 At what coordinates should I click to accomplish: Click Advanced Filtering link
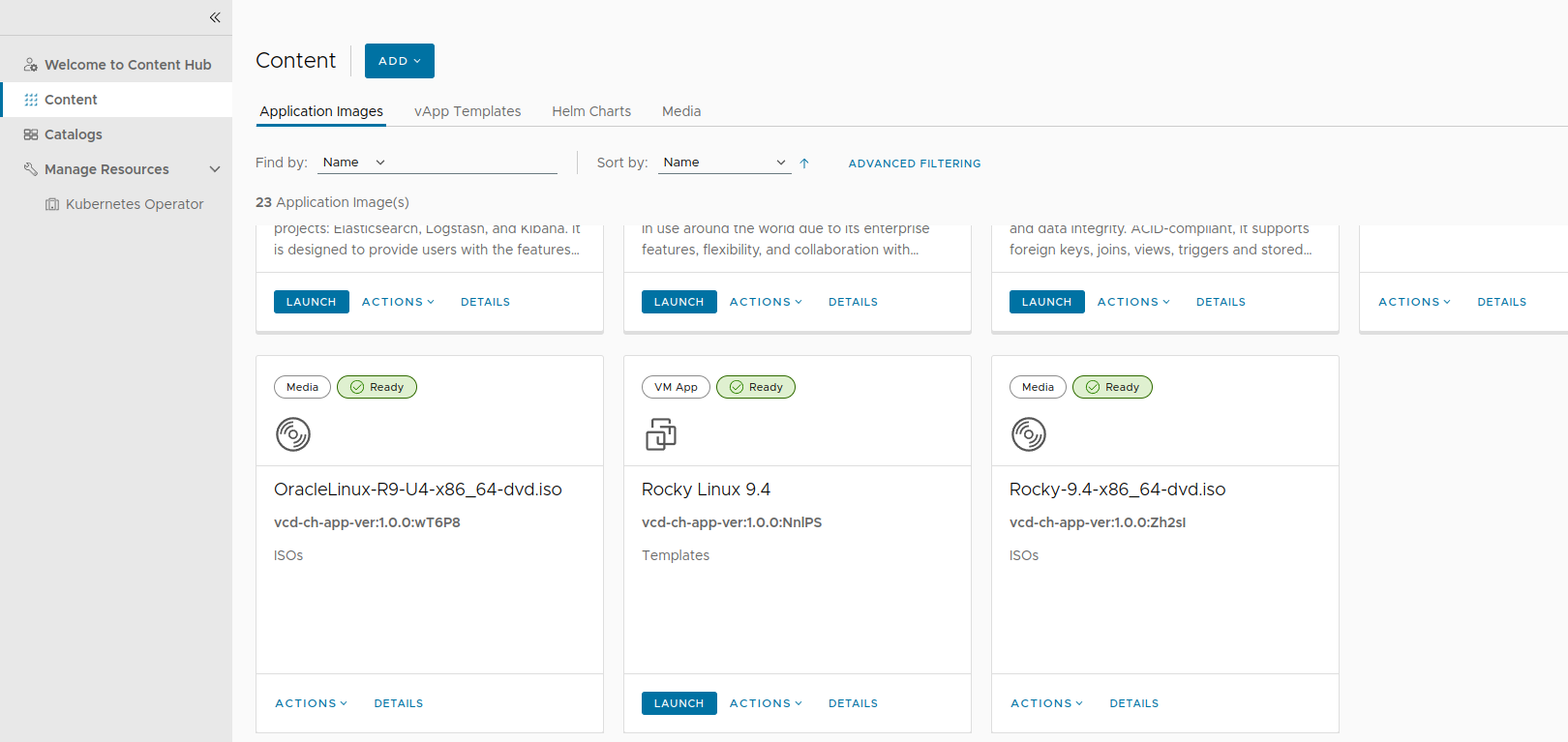pos(915,163)
